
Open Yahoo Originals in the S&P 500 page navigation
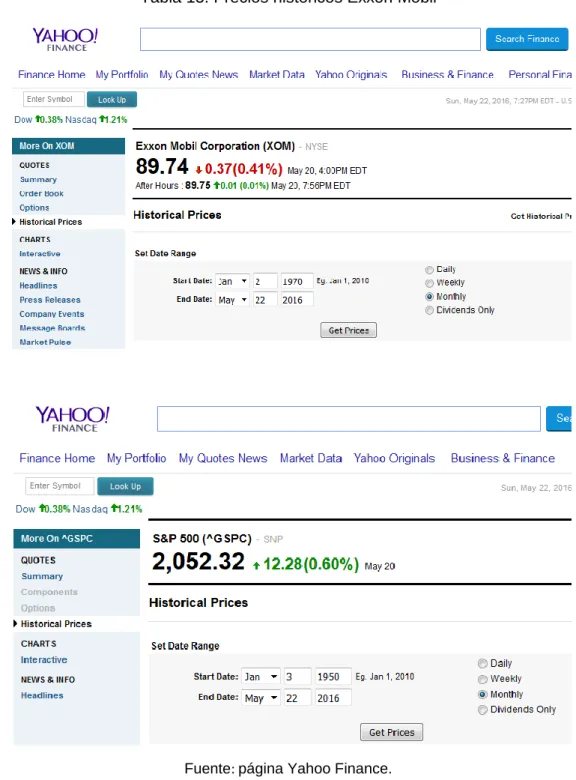(x=394, y=458)
